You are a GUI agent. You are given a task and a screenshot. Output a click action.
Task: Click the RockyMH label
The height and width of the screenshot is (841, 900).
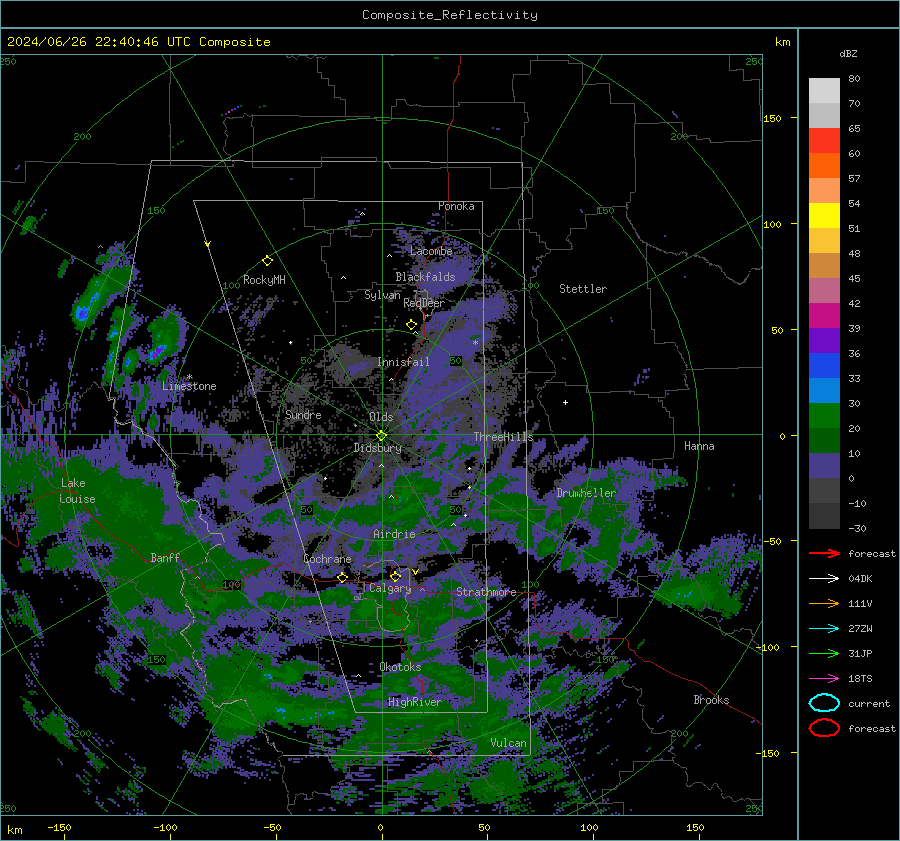(x=264, y=280)
